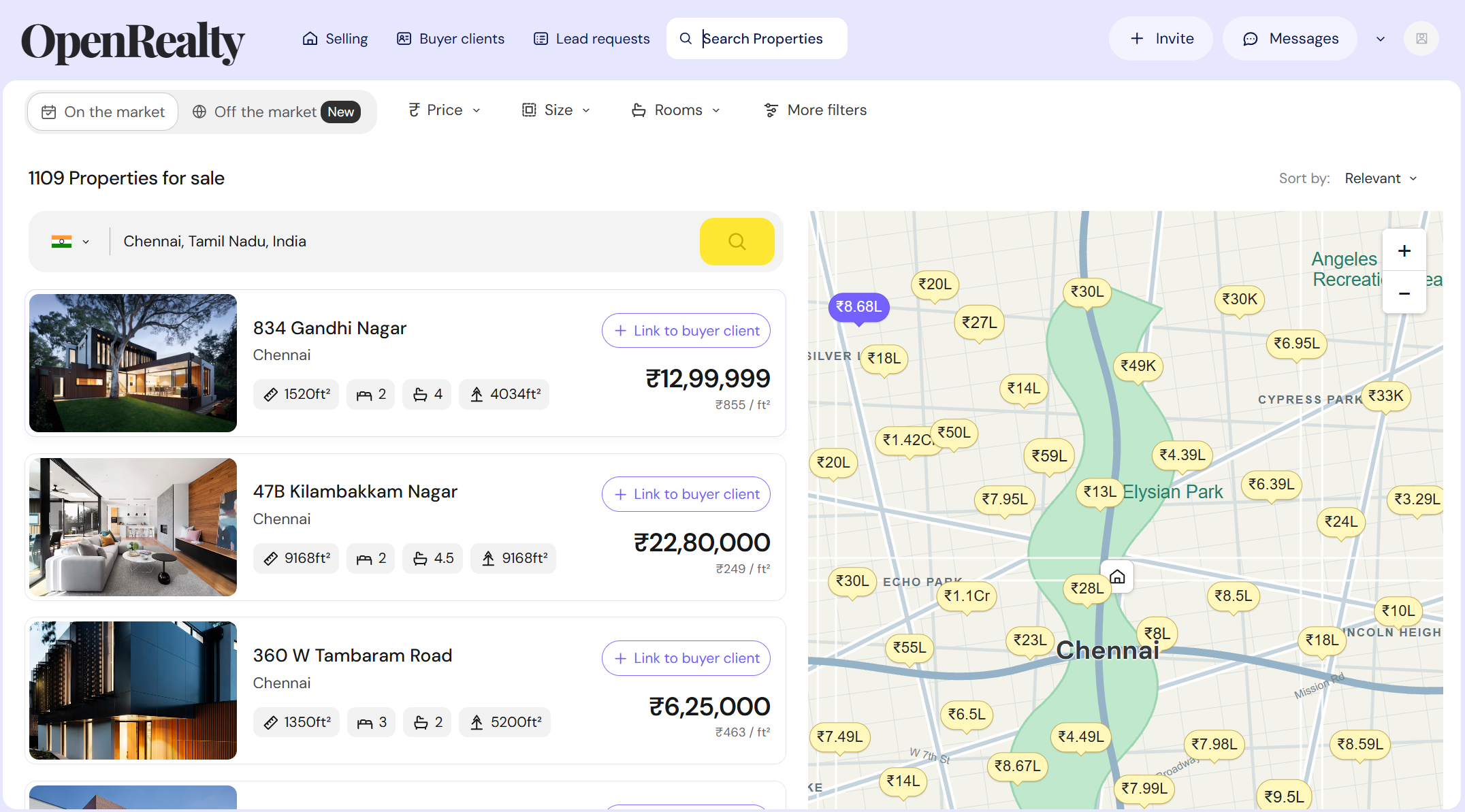Zoom in on the map
The height and width of the screenshot is (812, 1465).
[1404, 251]
